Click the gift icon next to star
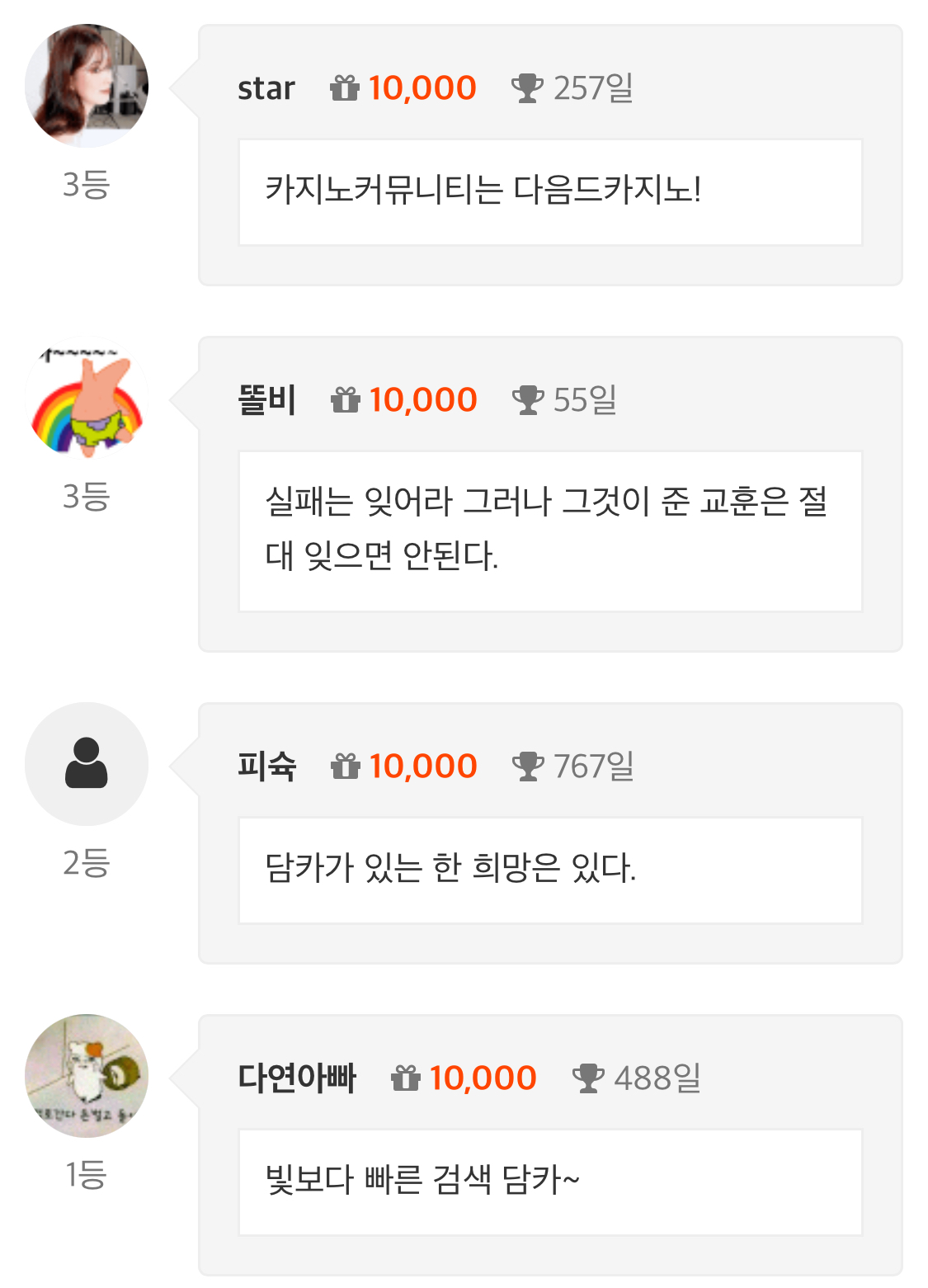928x1288 pixels. [345, 87]
